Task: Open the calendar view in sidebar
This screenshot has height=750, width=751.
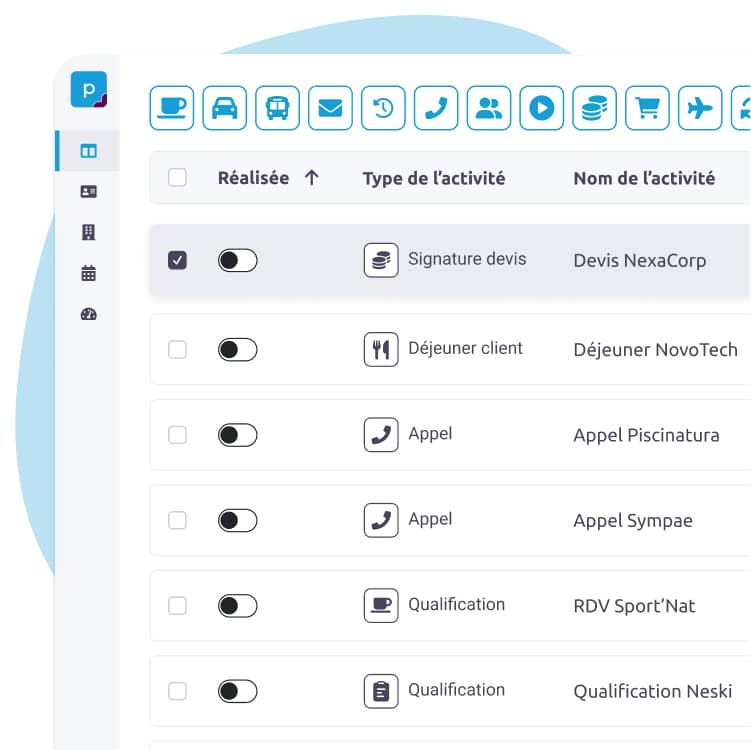Action: (88, 273)
